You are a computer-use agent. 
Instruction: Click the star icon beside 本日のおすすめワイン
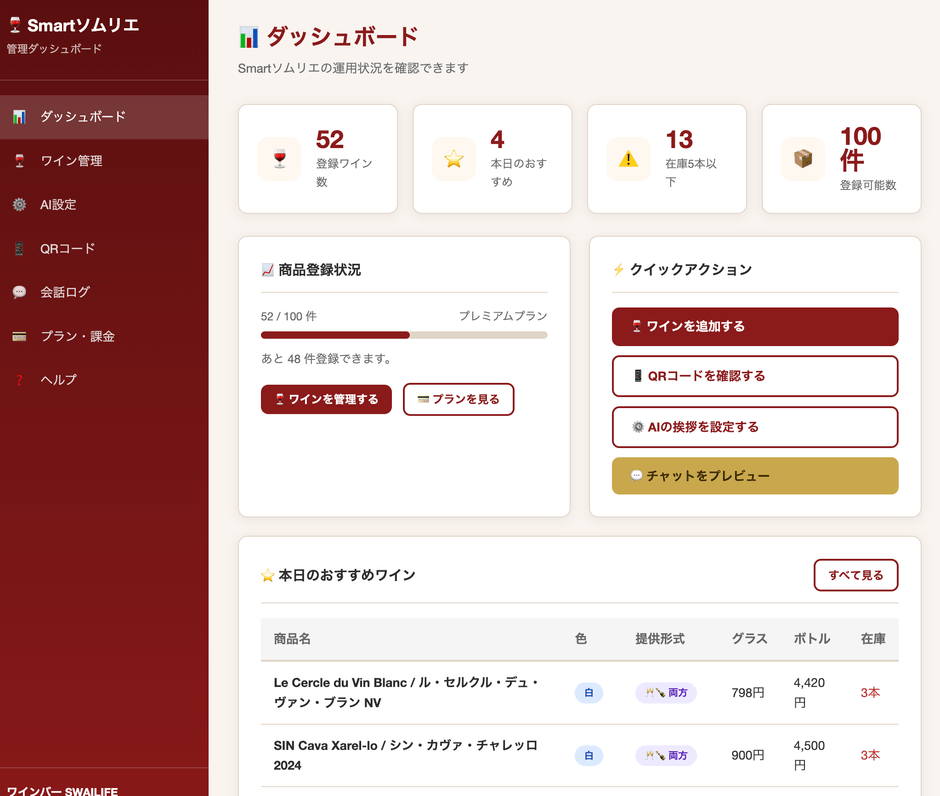coord(267,576)
